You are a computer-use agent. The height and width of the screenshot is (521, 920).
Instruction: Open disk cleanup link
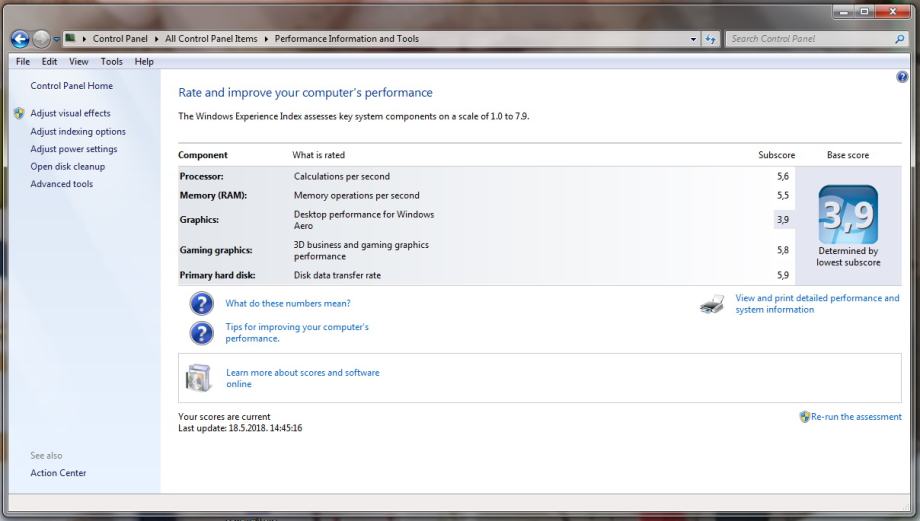pyautogui.click(x=67, y=167)
